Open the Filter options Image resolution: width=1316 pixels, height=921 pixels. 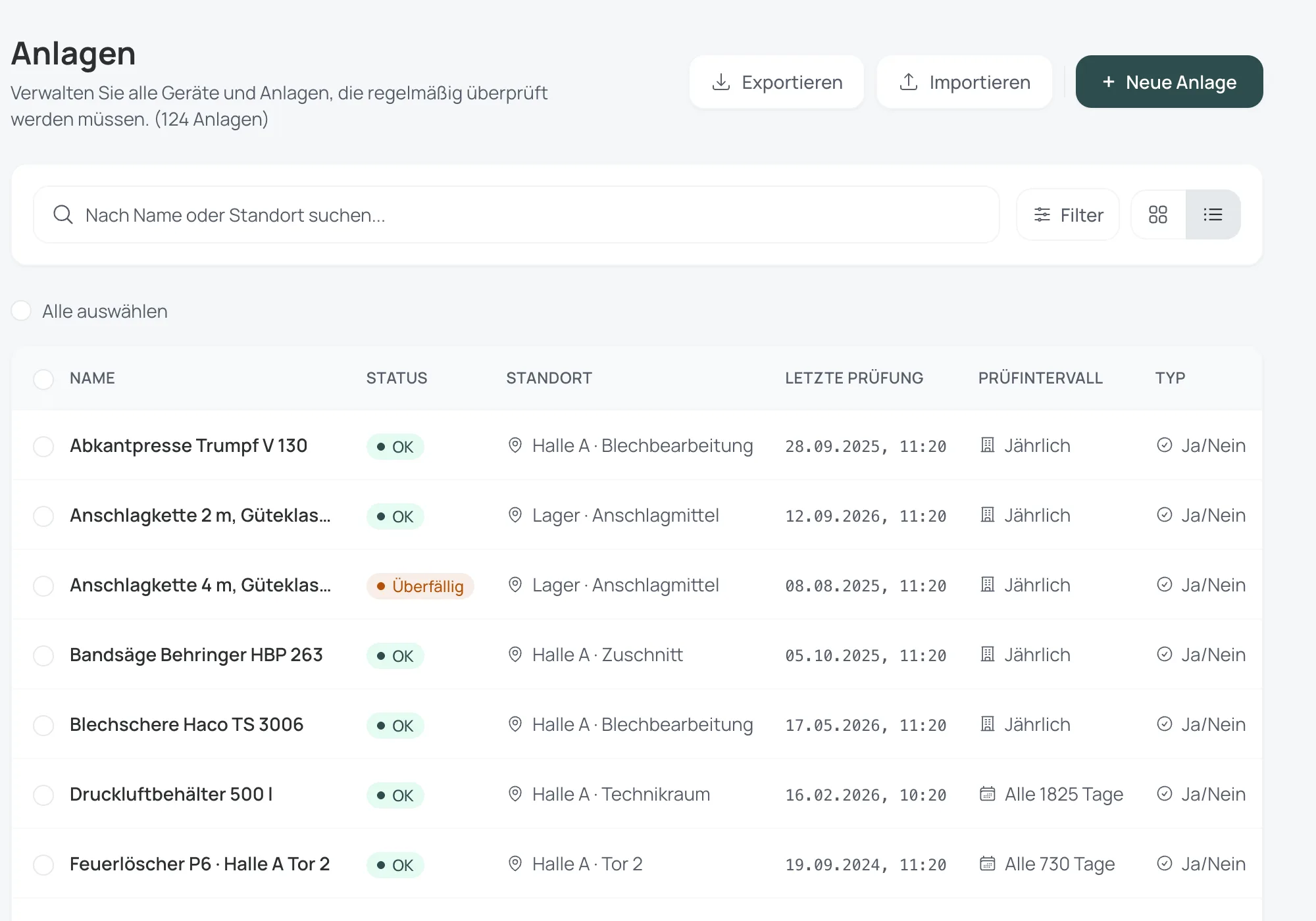(x=1068, y=214)
